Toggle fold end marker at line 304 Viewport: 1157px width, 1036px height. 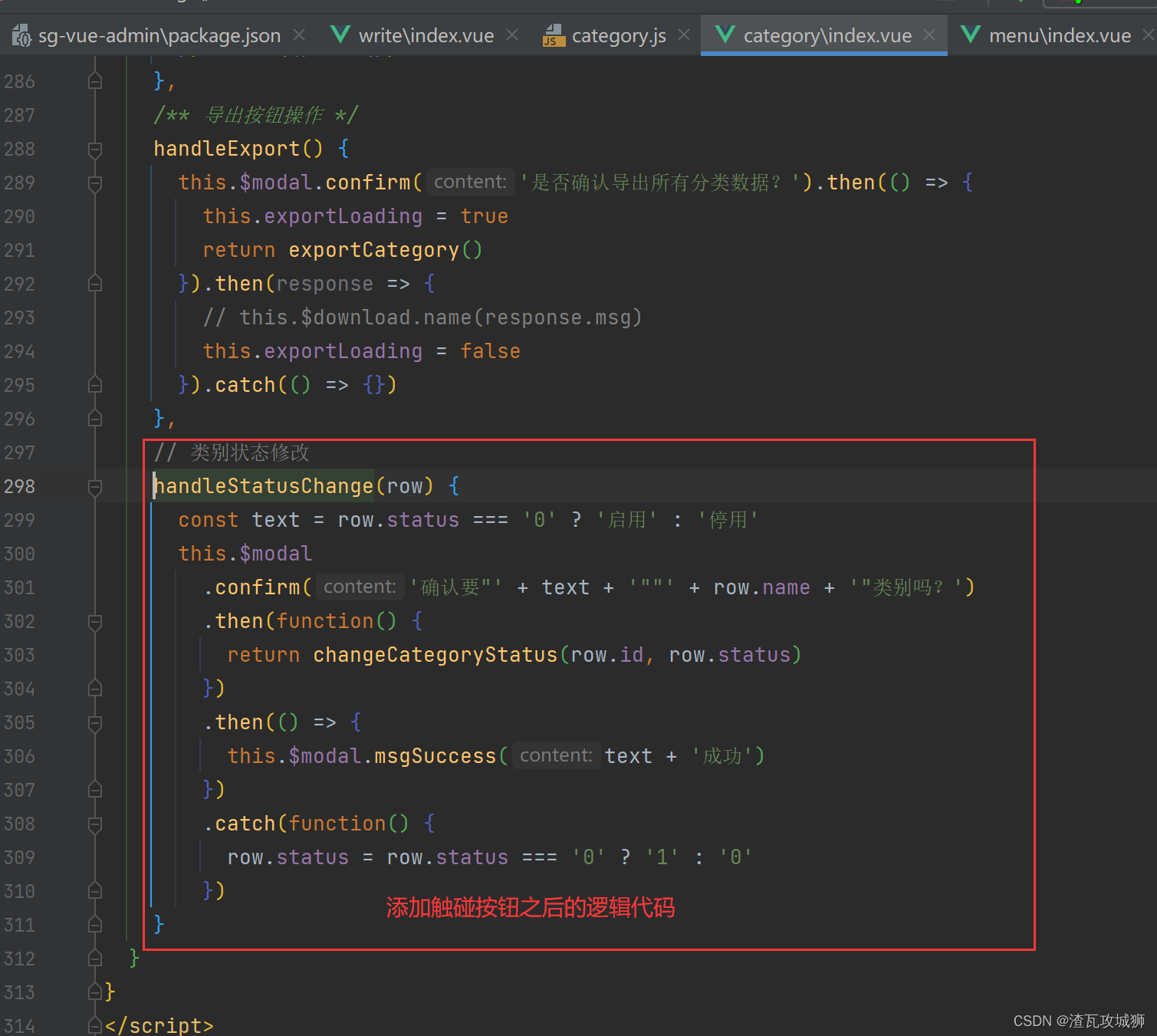tap(95, 689)
